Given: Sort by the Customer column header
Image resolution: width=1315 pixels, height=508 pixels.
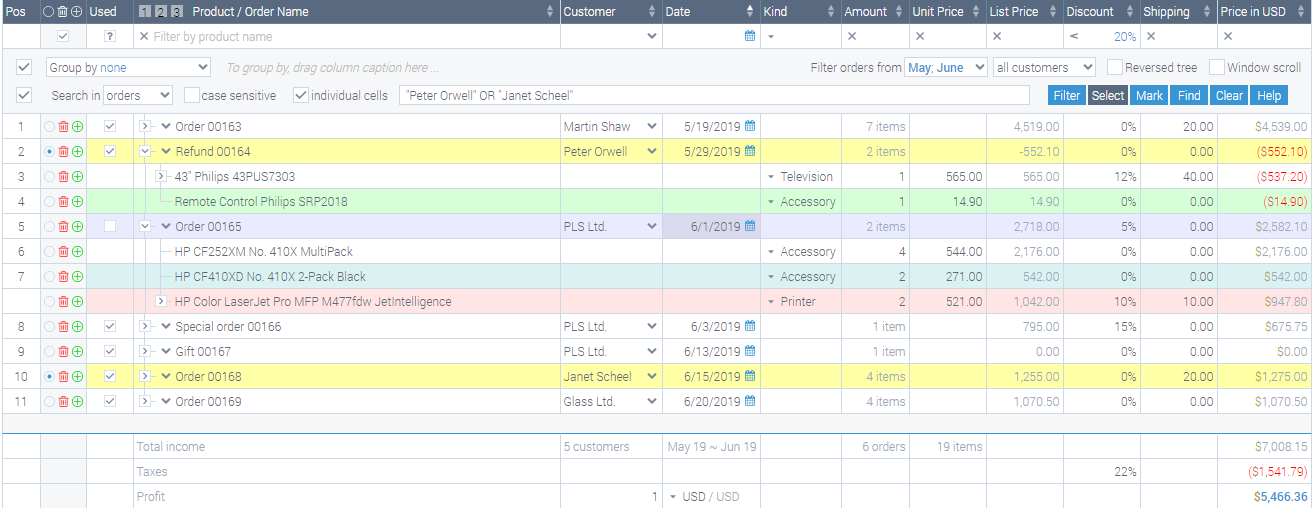Looking at the screenshot, I should pos(600,12).
